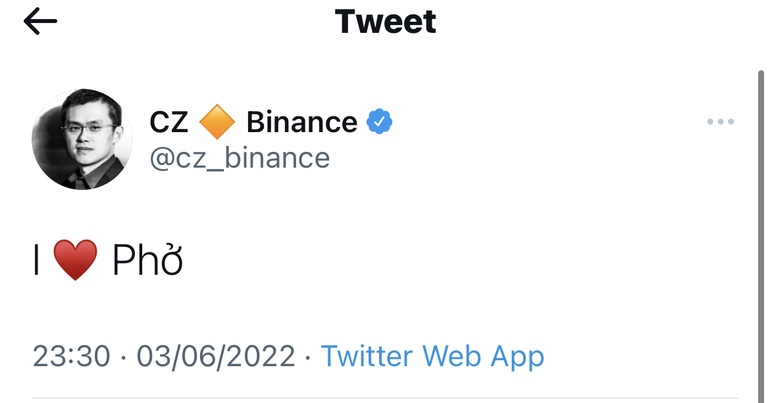Open the @cz_binance handle
Image resolution: width=770 pixels, height=403 pixels.
click(x=240, y=158)
